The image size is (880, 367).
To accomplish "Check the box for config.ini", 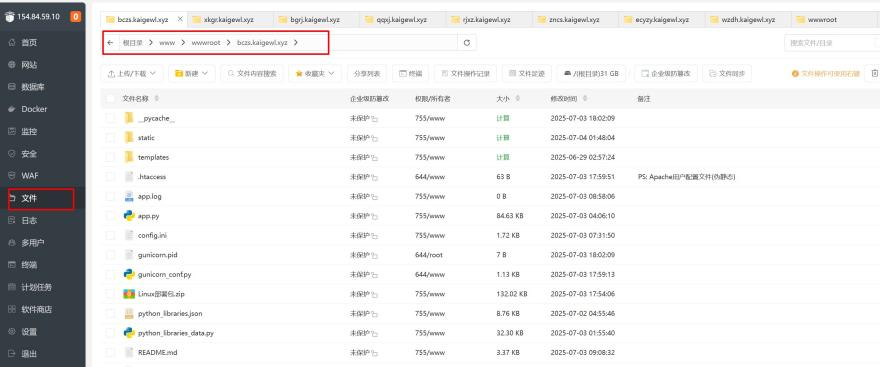I will [x=111, y=235].
